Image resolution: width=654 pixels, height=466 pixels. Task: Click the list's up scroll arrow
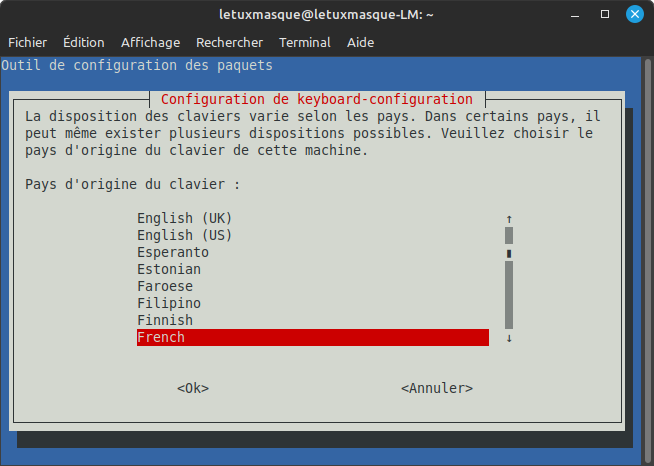[509, 219]
